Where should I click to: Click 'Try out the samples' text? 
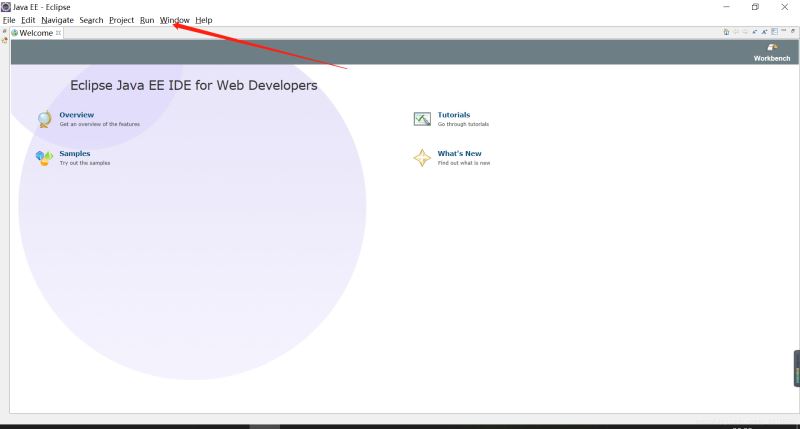coord(85,163)
